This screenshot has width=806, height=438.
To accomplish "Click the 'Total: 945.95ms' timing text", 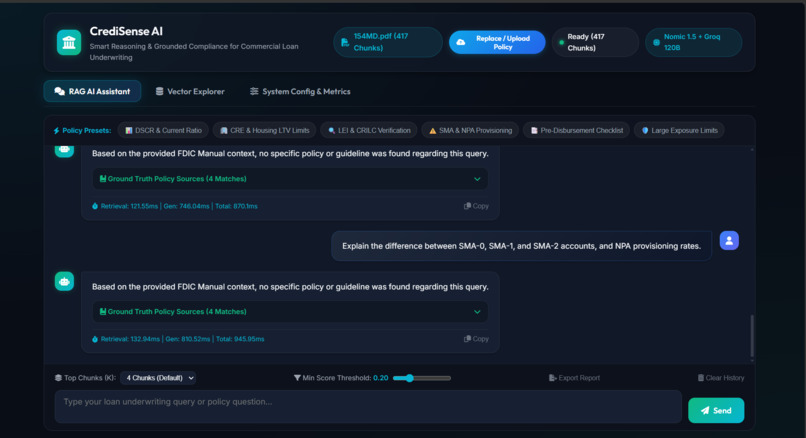I will [240, 339].
